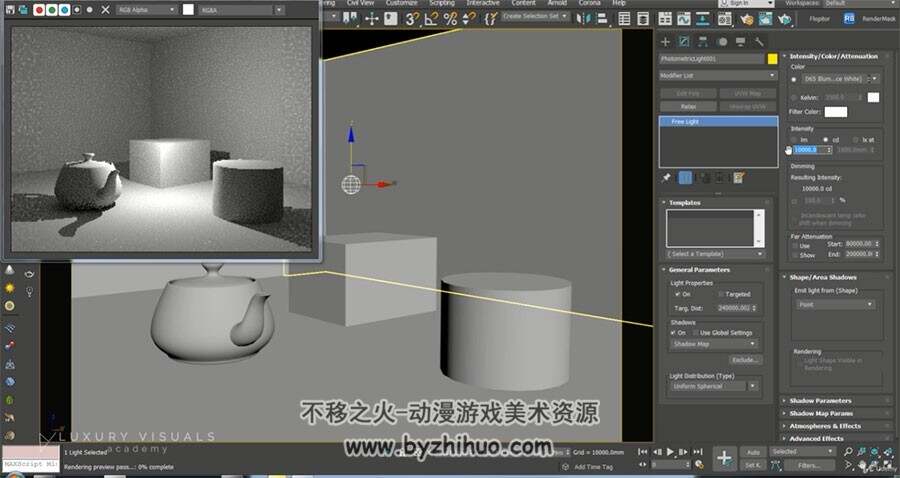Select the Kelvin color radio button
This screenshot has height=478, width=900.
(x=794, y=98)
